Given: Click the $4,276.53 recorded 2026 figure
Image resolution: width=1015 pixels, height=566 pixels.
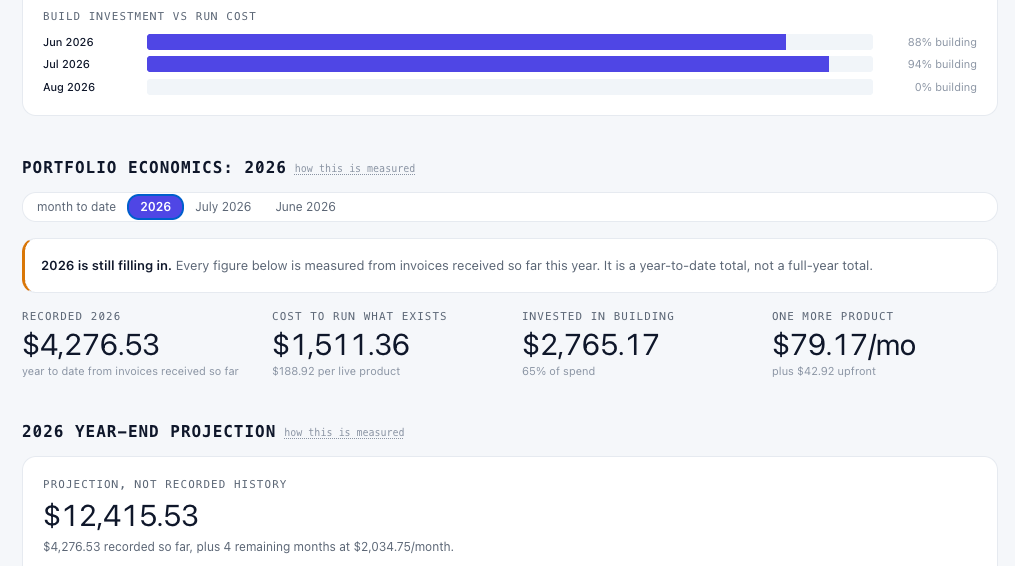Looking at the screenshot, I should tap(91, 345).
